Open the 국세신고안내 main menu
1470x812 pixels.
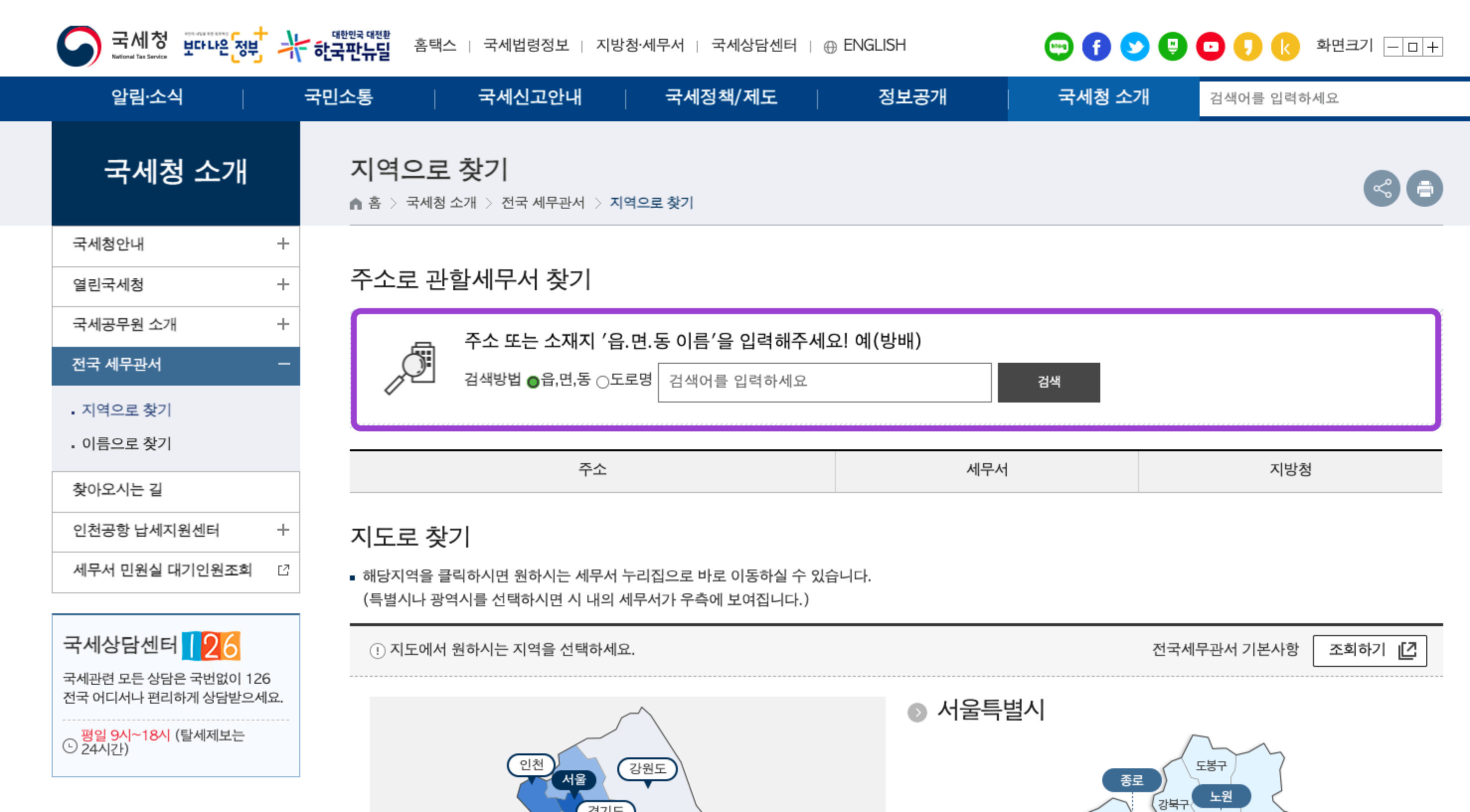pyautogui.click(x=530, y=97)
